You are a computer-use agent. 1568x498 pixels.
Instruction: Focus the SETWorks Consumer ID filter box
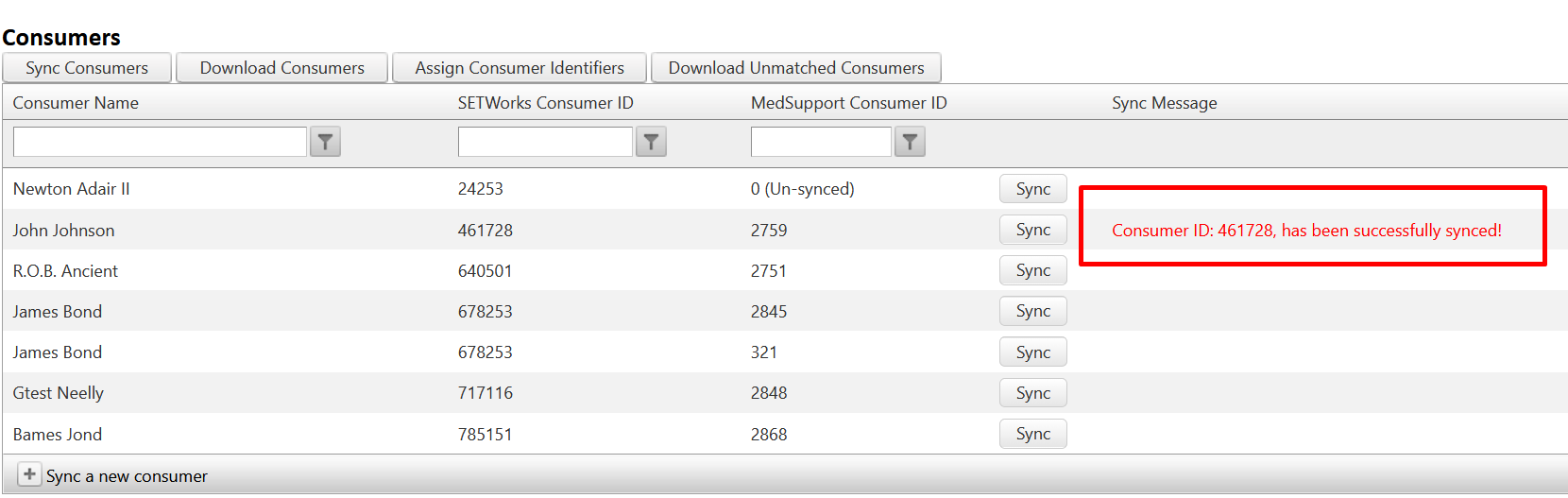(545, 142)
